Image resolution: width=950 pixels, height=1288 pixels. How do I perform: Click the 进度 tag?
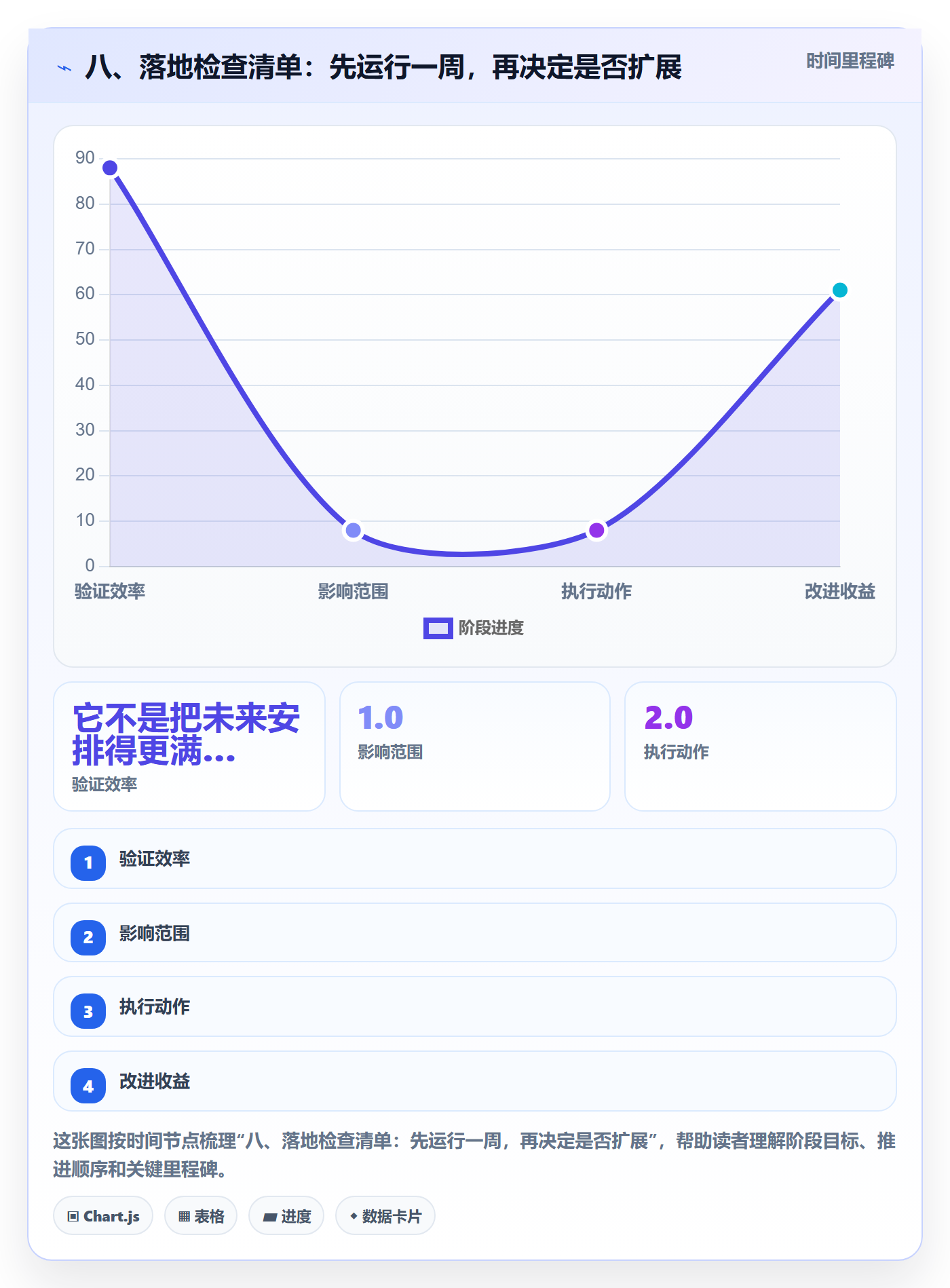pos(286,1216)
